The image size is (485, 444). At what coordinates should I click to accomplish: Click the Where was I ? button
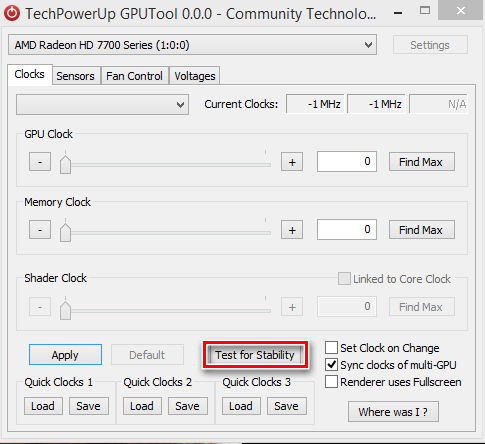(393, 412)
